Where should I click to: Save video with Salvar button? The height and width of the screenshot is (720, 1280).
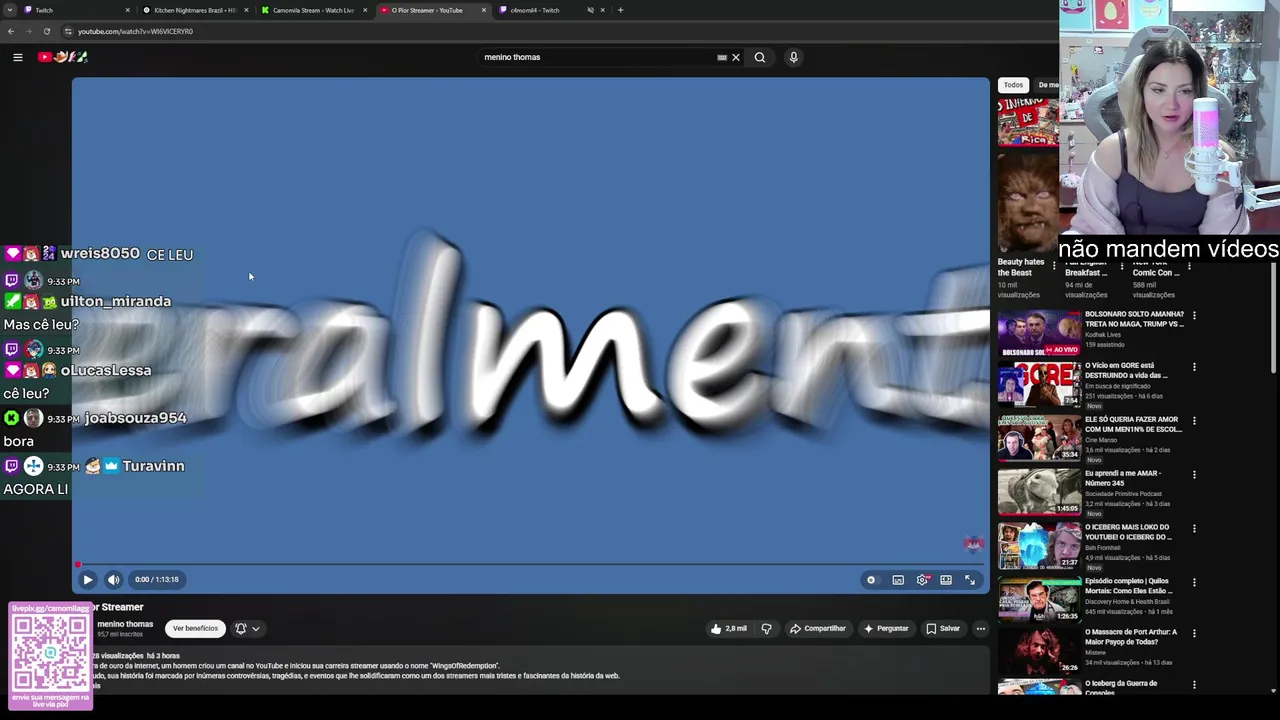tap(943, 628)
